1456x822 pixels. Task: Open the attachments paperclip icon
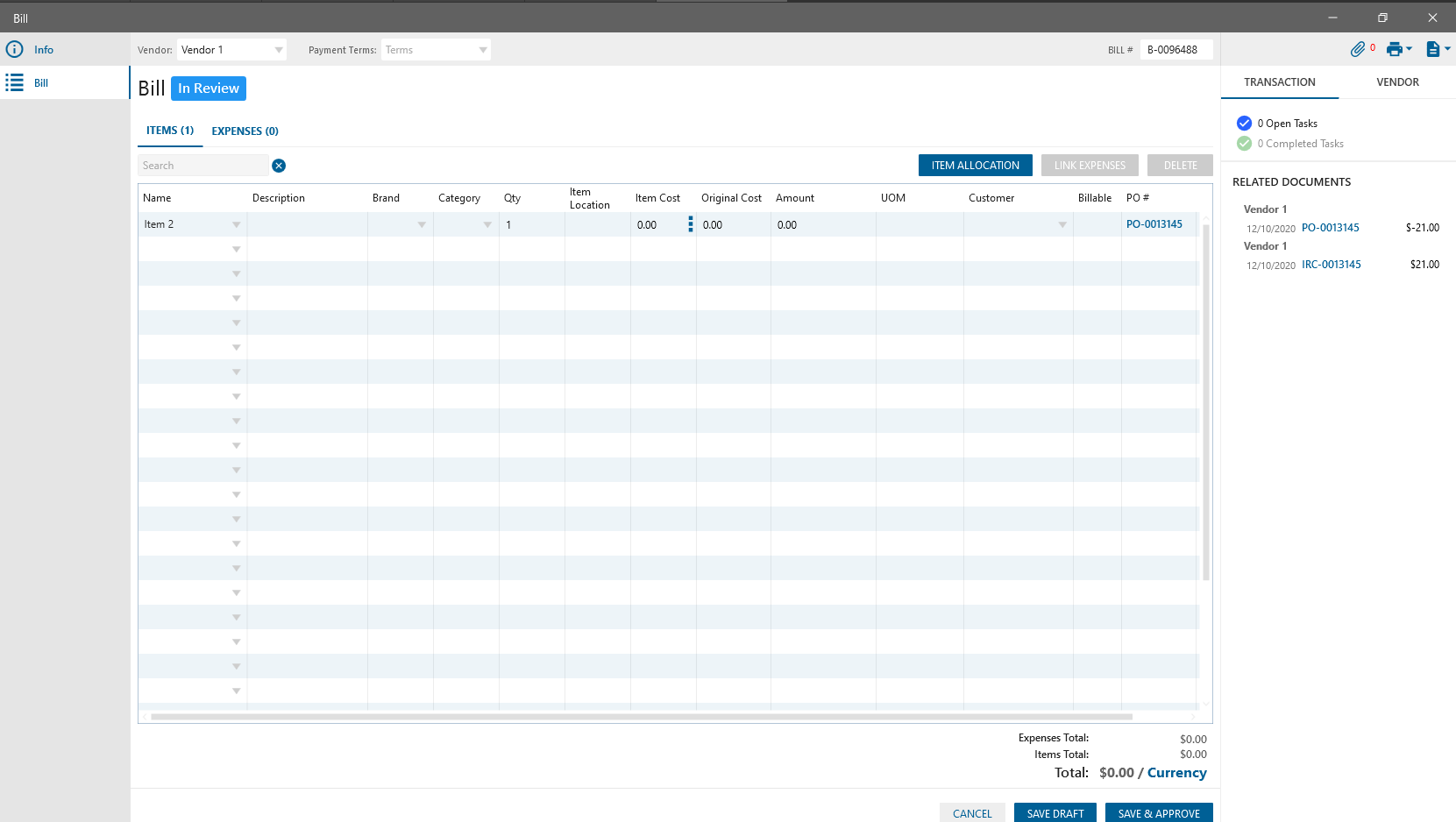click(x=1358, y=49)
